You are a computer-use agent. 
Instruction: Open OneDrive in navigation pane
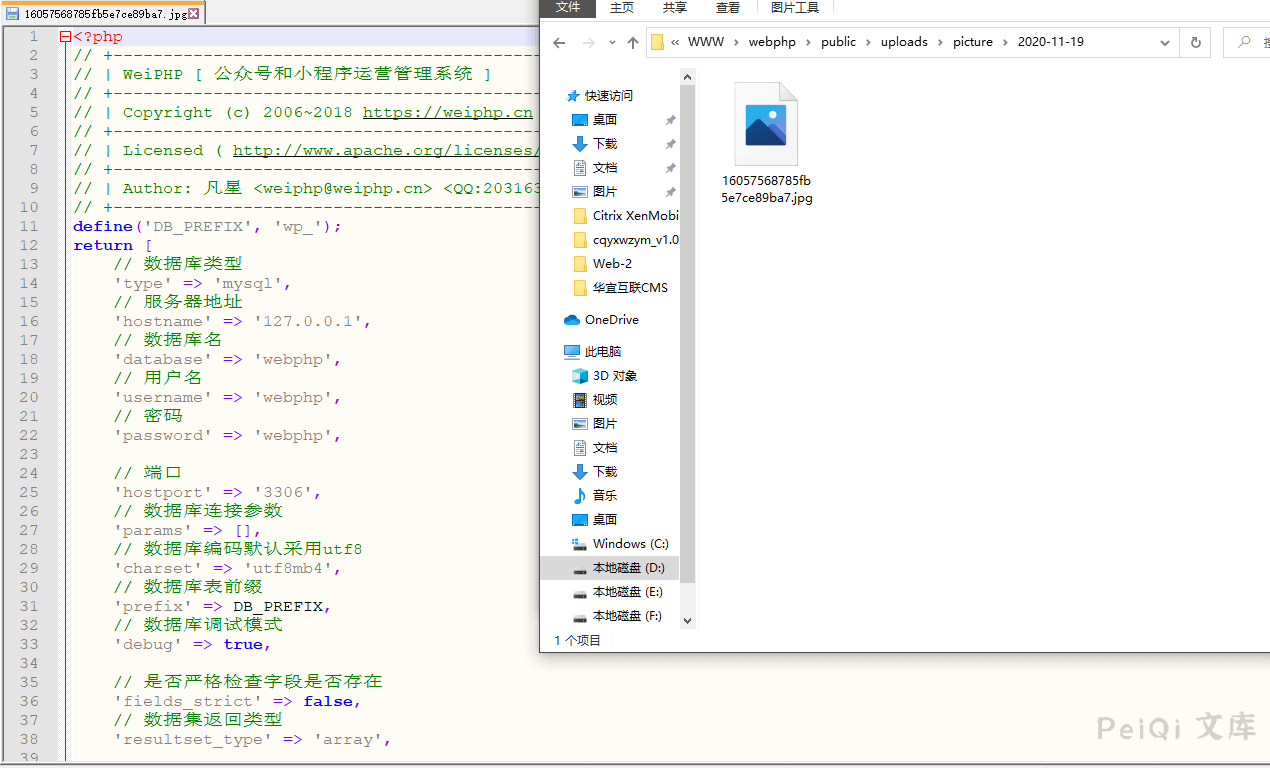(x=611, y=320)
